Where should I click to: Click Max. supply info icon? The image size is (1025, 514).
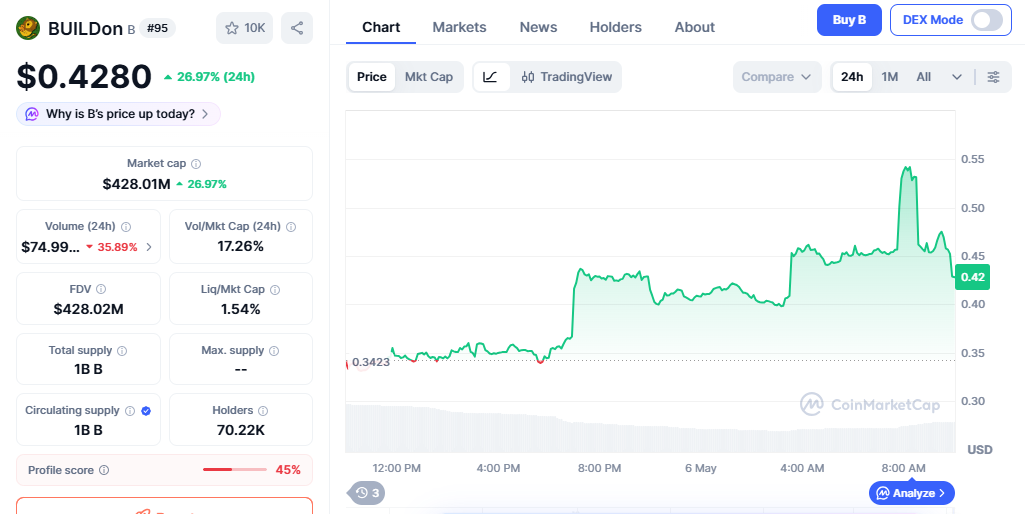(274, 351)
